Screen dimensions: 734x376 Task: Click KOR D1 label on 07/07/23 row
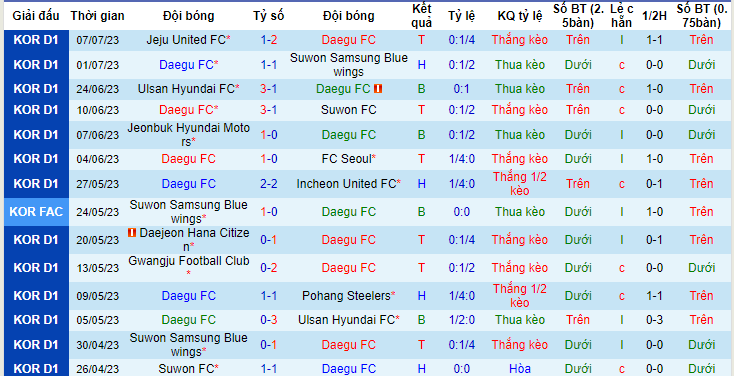36,40
